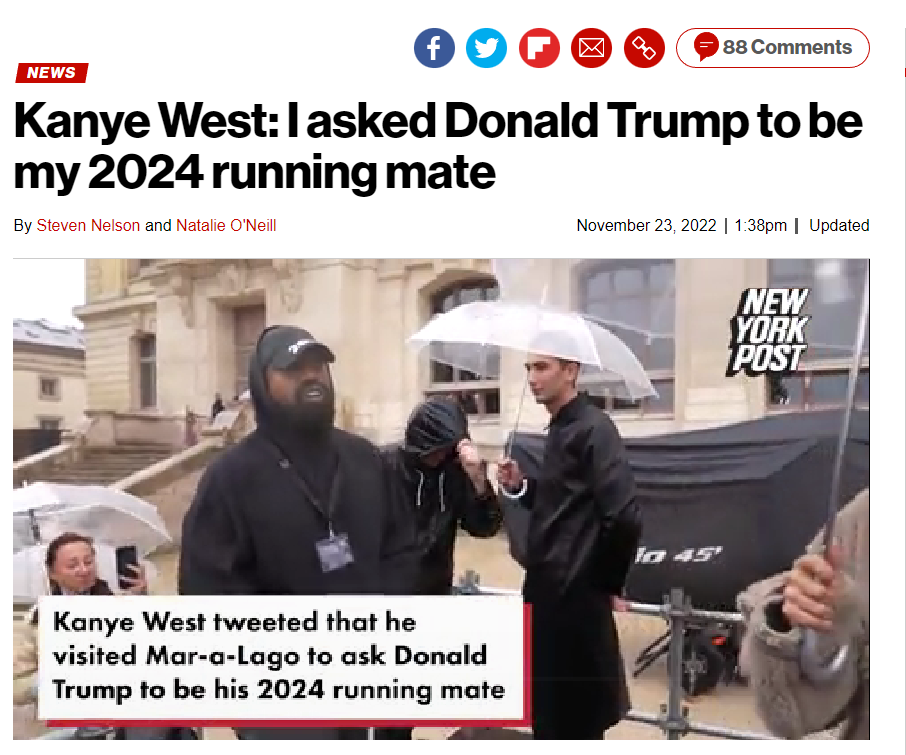This screenshot has width=906, height=755.
Task: Play the Kanye West video thumbnail
Action: [x=441, y=499]
